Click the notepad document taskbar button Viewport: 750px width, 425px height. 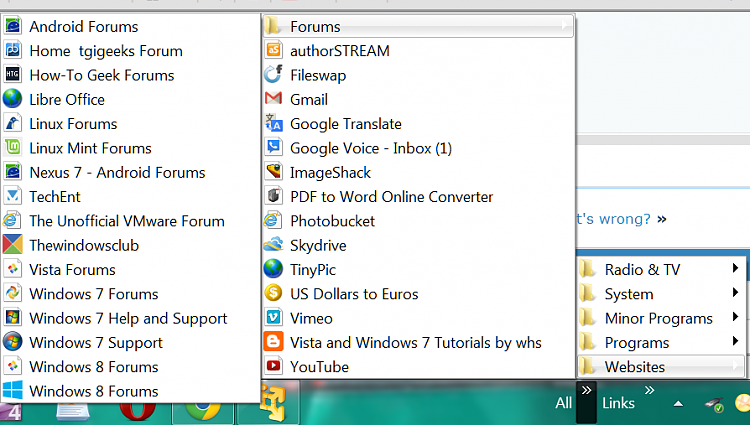(73, 412)
